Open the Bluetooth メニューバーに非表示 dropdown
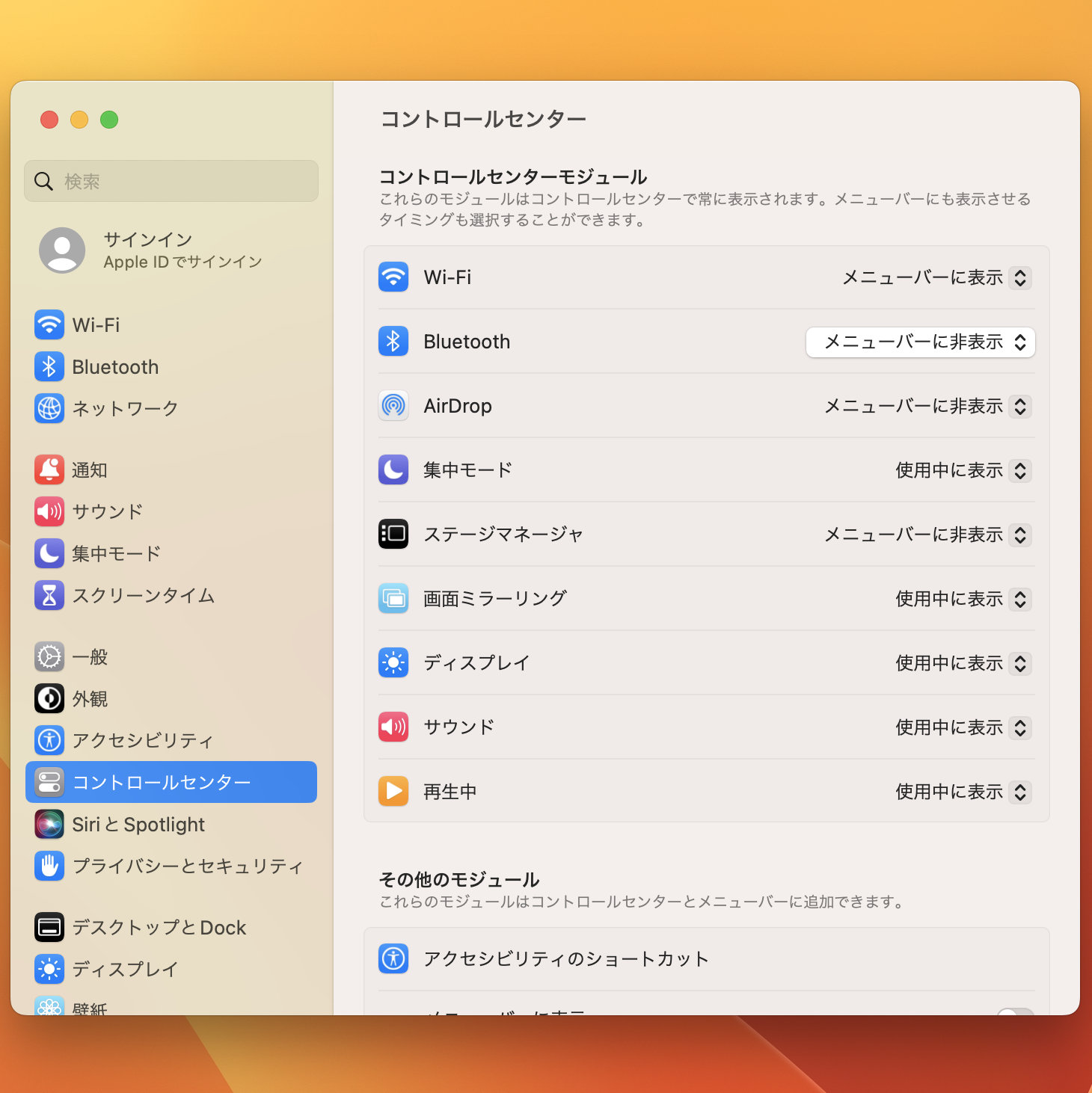The height and width of the screenshot is (1093, 1092). [x=921, y=342]
